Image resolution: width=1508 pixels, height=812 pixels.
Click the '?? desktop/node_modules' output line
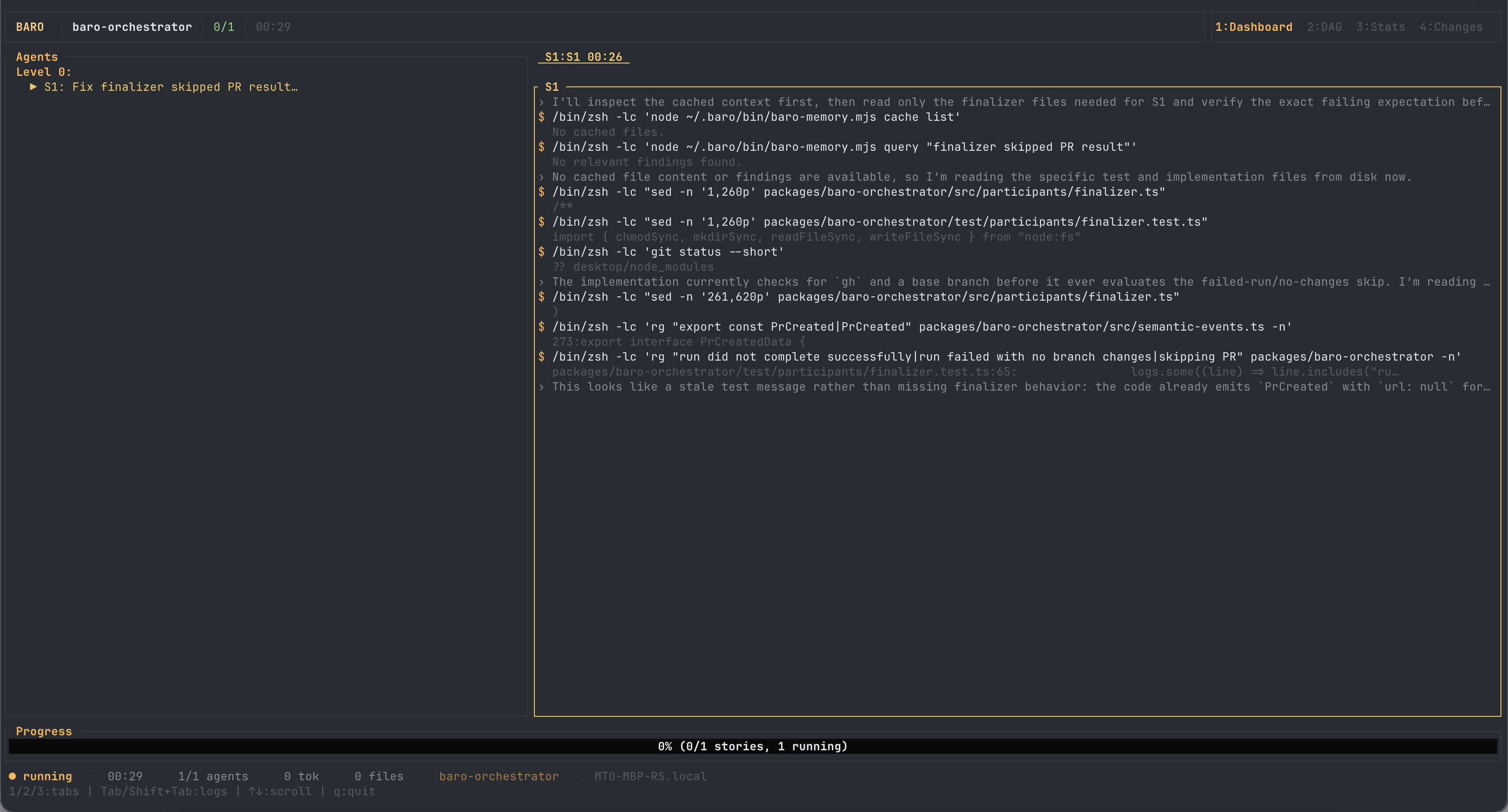click(x=633, y=267)
